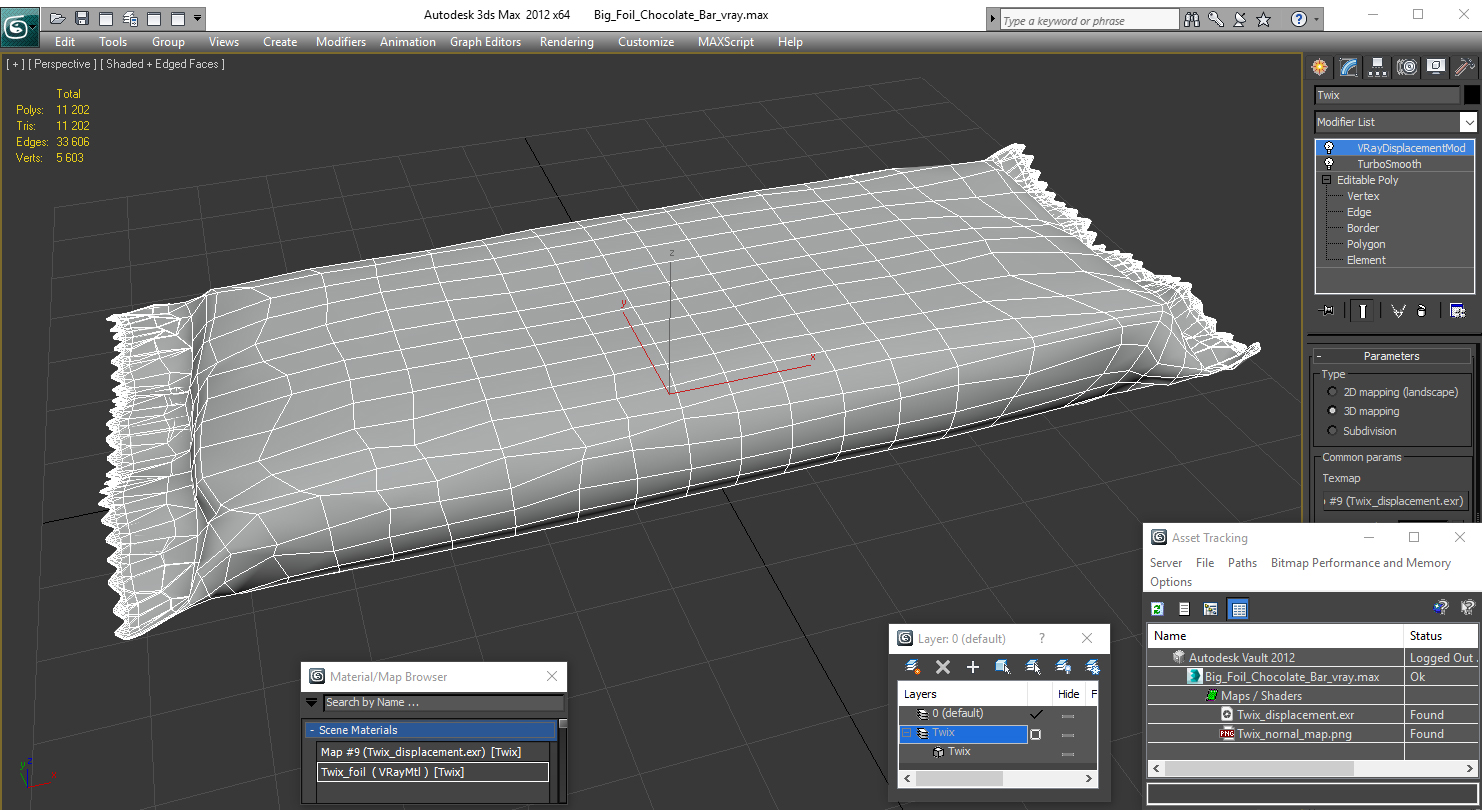The width and height of the screenshot is (1482, 810).
Task: Toggle Hide dash for Twix layer row
Action: 1068,735
